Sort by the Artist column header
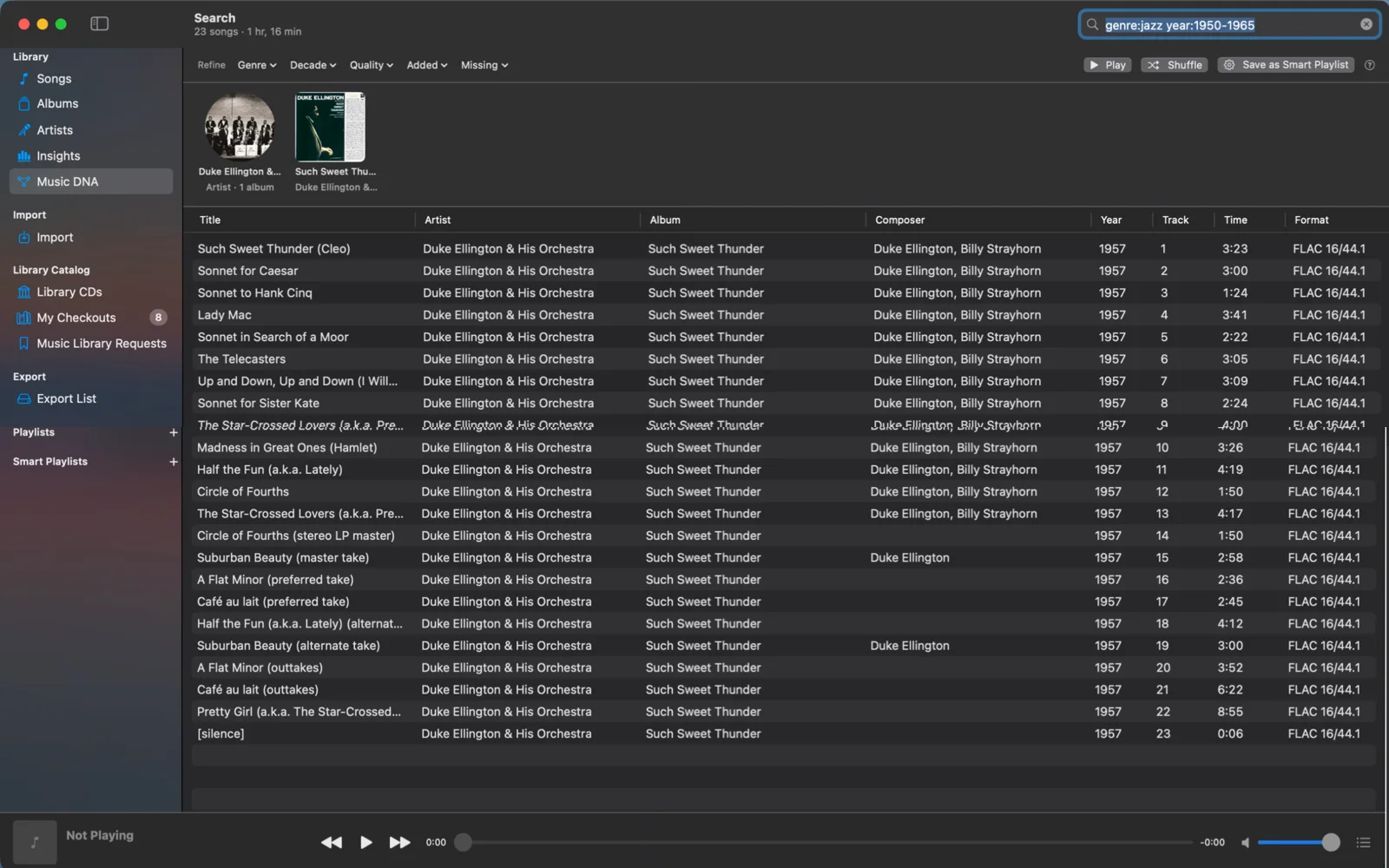Viewport: 1389px width, 868px height. (438, 220)
